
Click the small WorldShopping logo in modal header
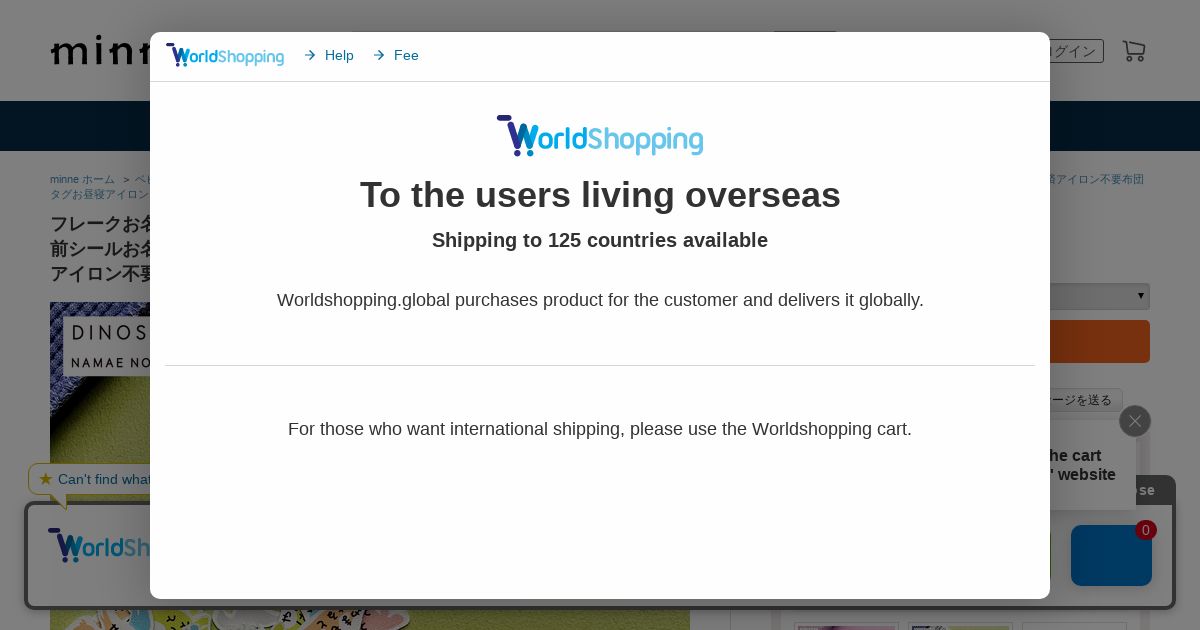225,55
